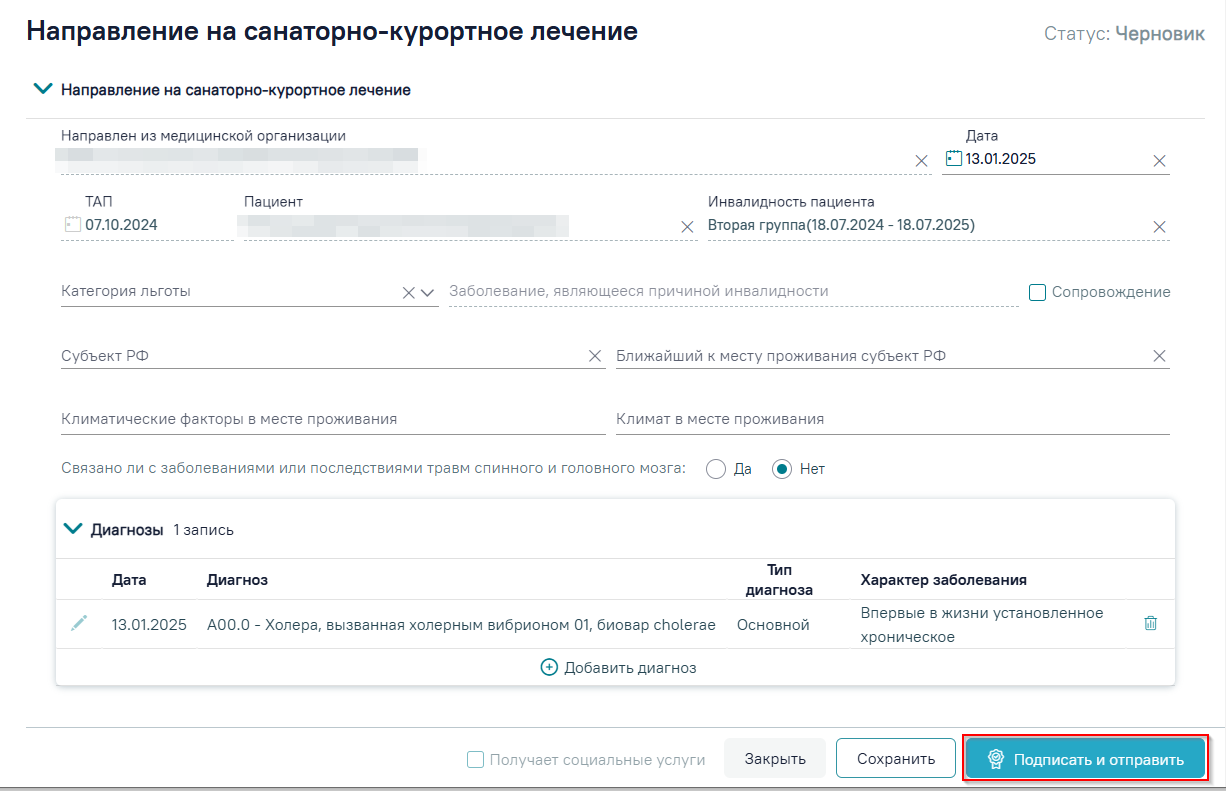This screenshot has width=1226, height=791.
Task: Click the Сохранить button
Action: [896, 759]
